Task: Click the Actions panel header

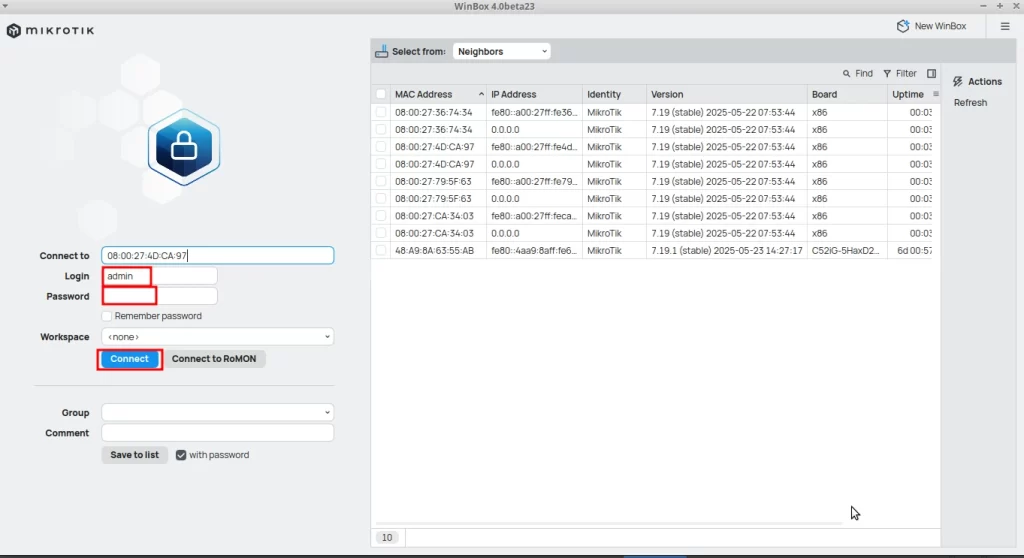Action: point(977,82)
